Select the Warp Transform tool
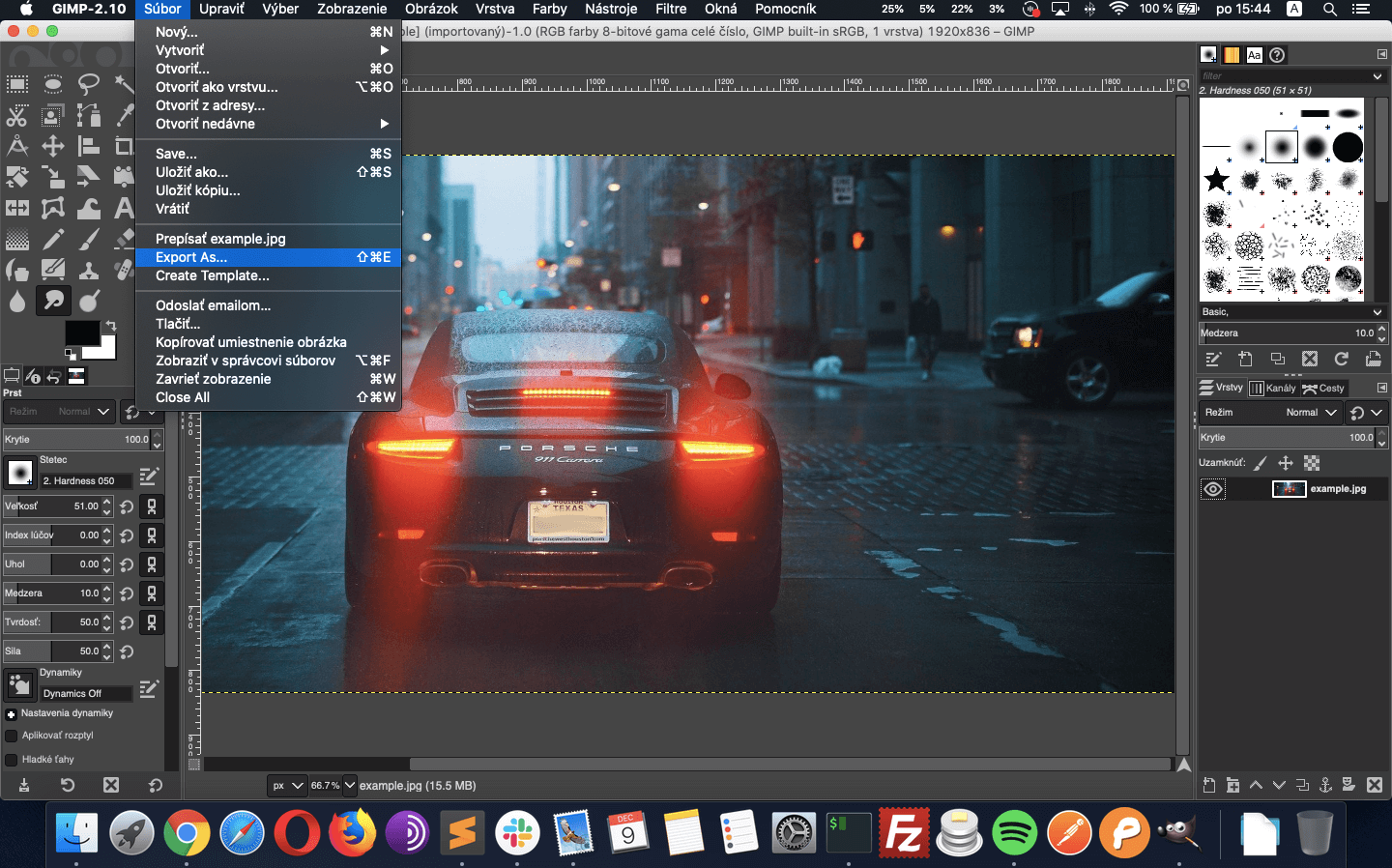 [89, 208]
